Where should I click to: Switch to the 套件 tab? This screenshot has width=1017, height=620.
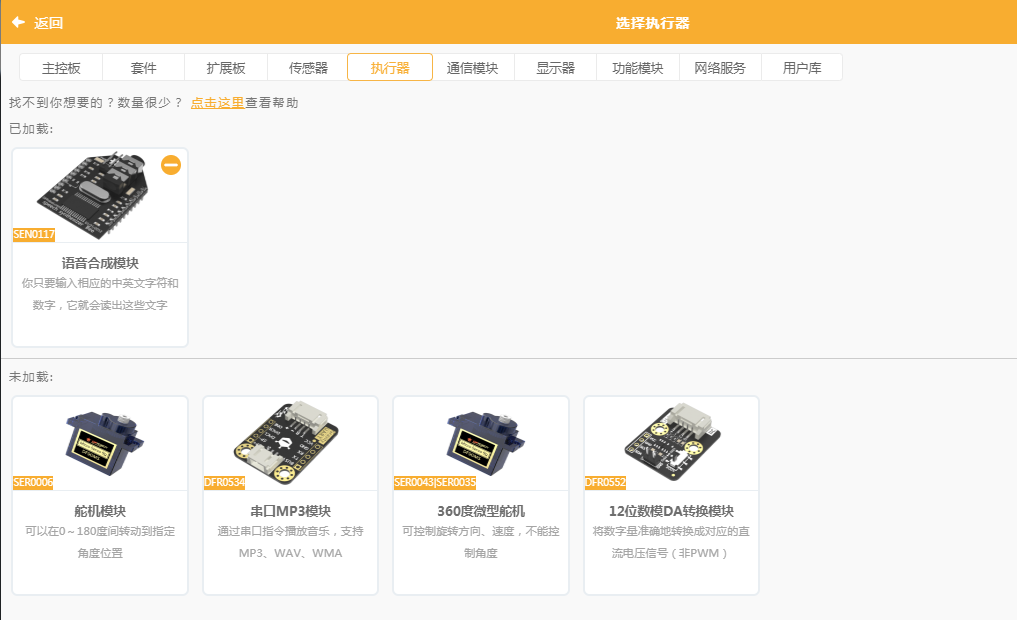click(x=143, y=67)
